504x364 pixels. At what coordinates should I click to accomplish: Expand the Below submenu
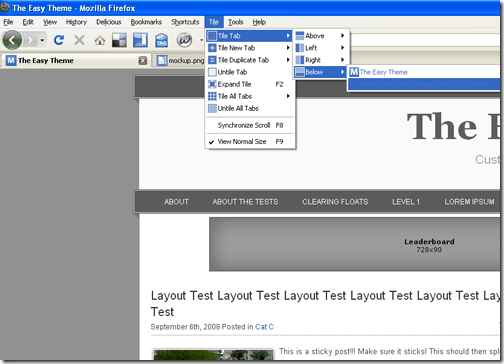[320, 72]
